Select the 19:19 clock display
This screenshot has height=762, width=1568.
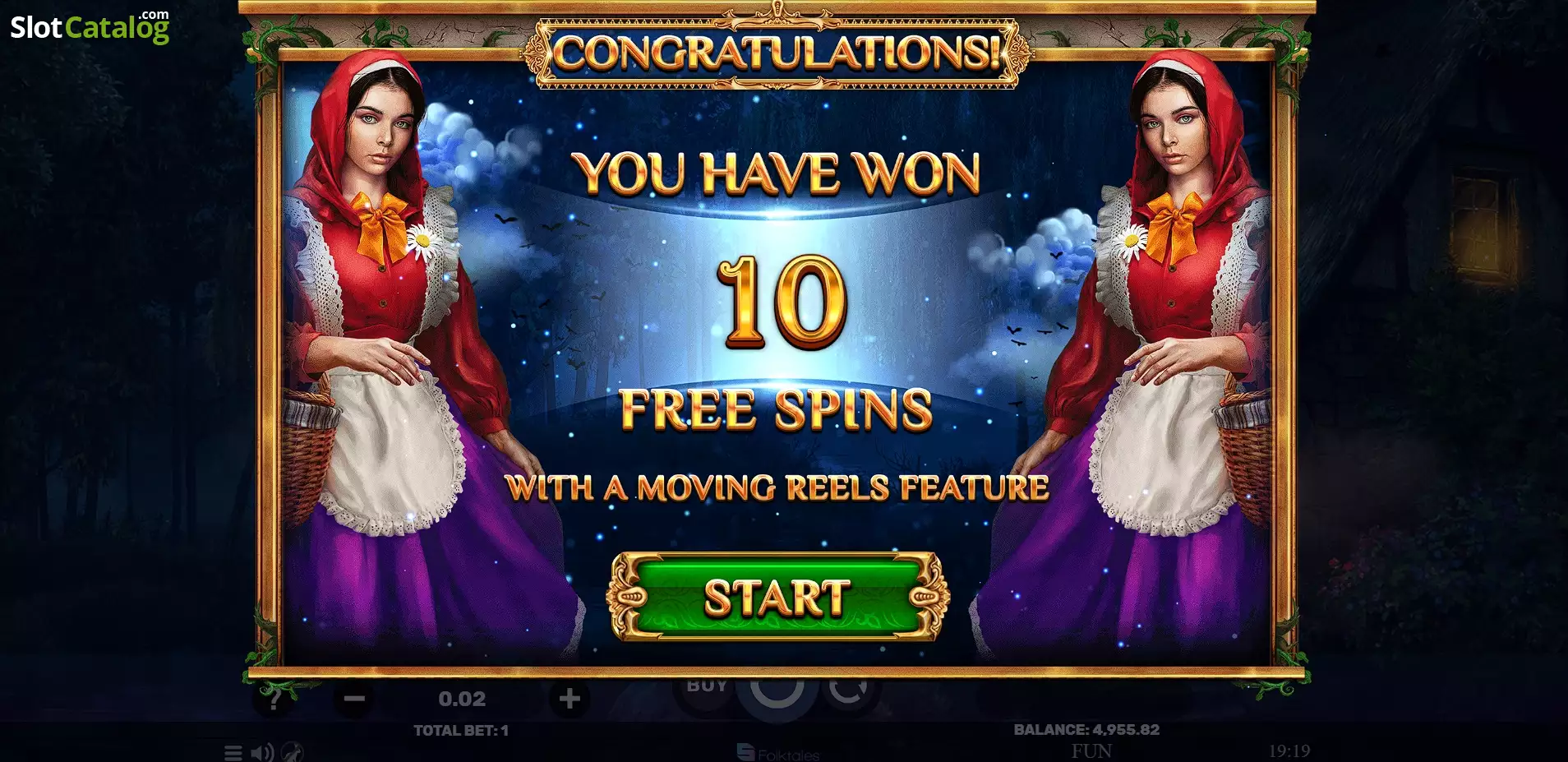pos(1289,750)
